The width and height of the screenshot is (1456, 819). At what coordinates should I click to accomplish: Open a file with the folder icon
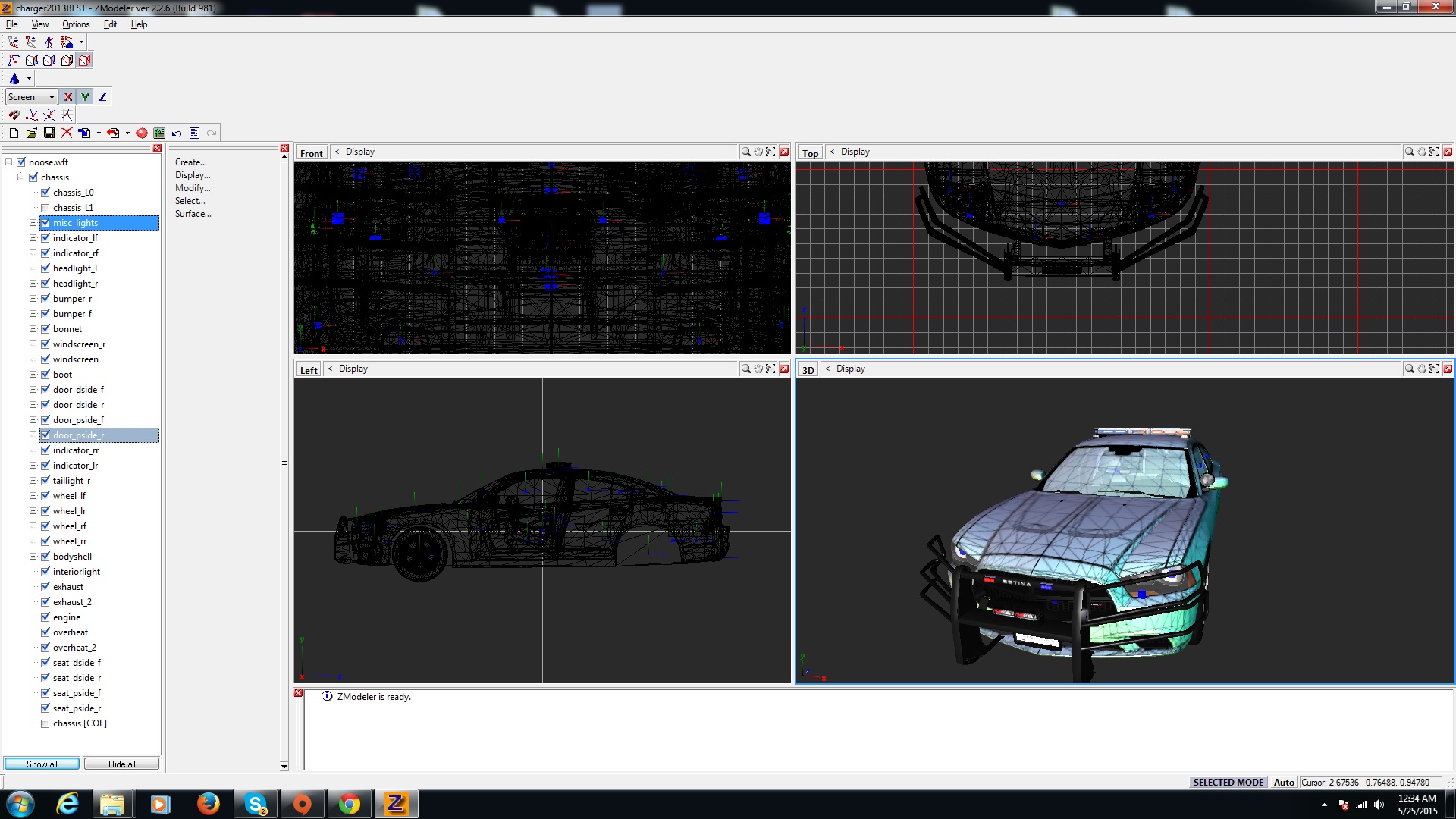click(31, 133)
